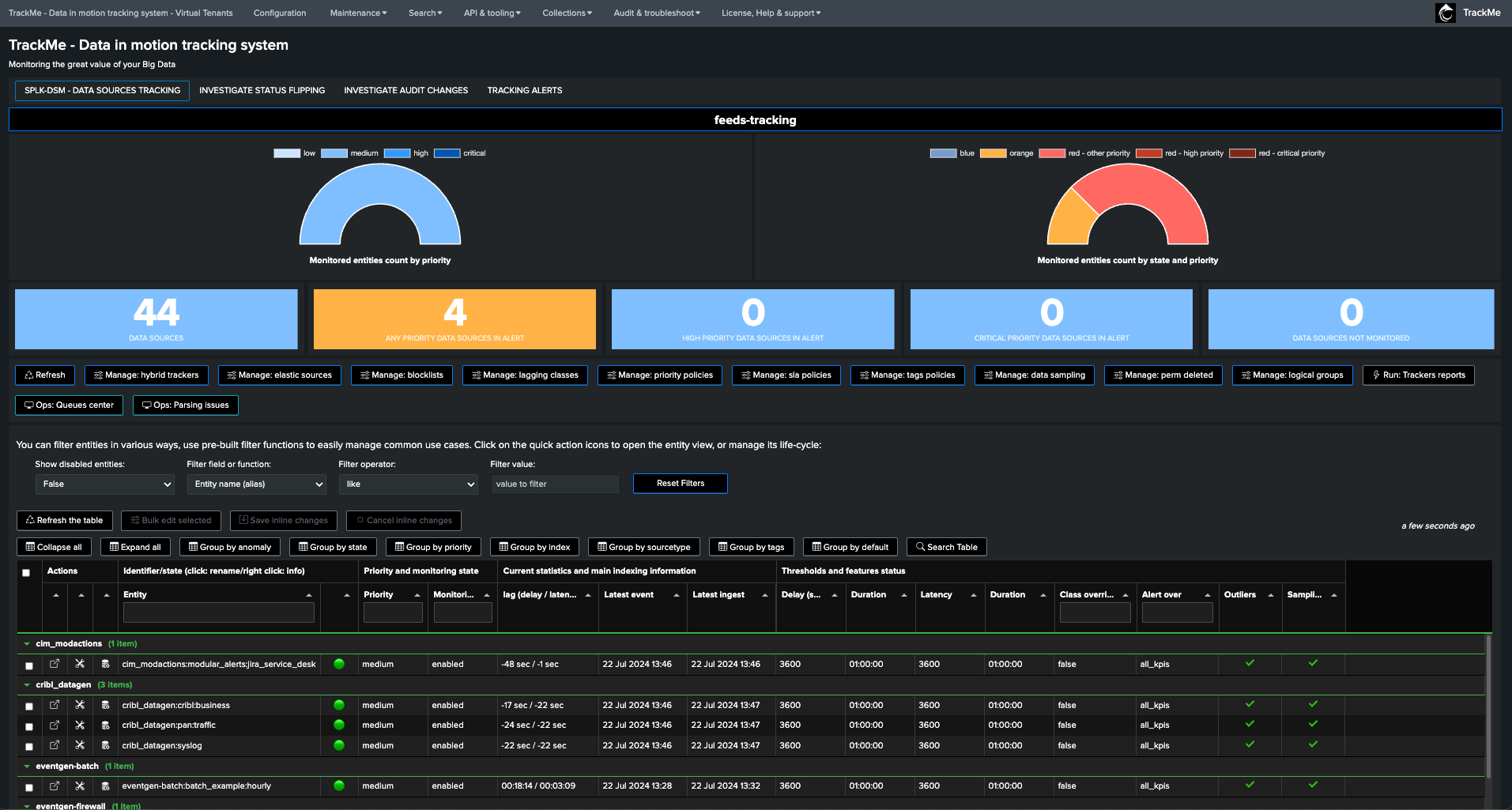Click tools icon for cribl_datagen:pan:traffic

[80, 725]
